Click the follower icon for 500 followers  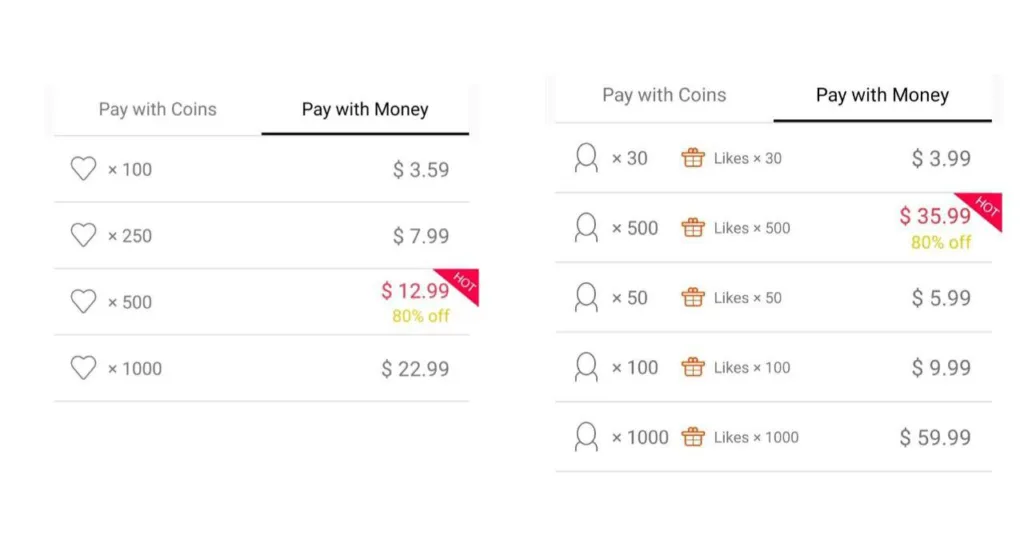587,228
